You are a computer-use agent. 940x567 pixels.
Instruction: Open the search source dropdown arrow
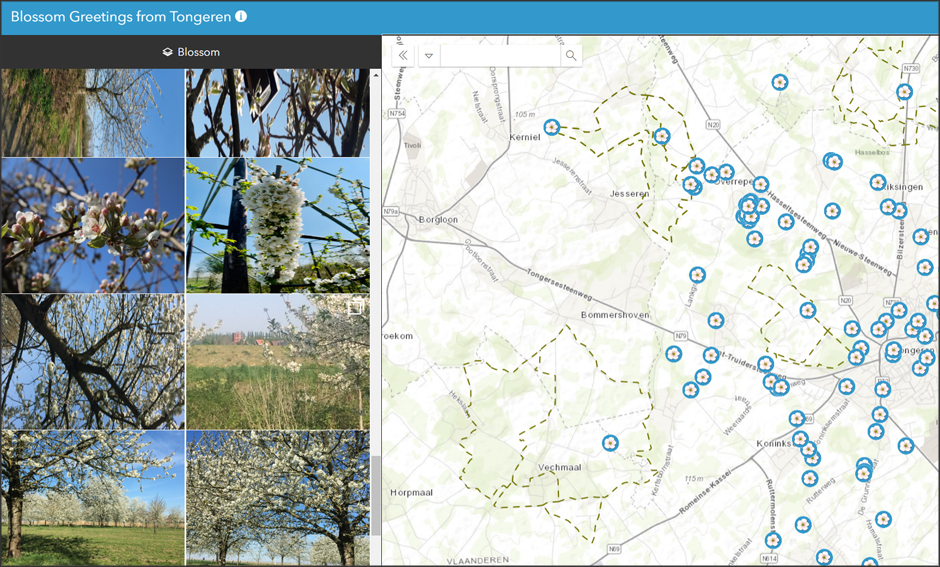[x=429, y=56]
